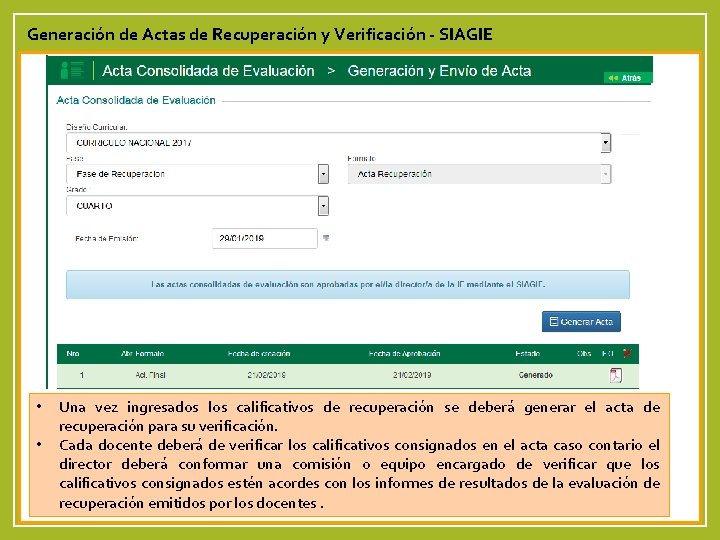720x540 pixels.
Task: Click the Fecha de Aprobación column header
Action: [x=405, y=354]
